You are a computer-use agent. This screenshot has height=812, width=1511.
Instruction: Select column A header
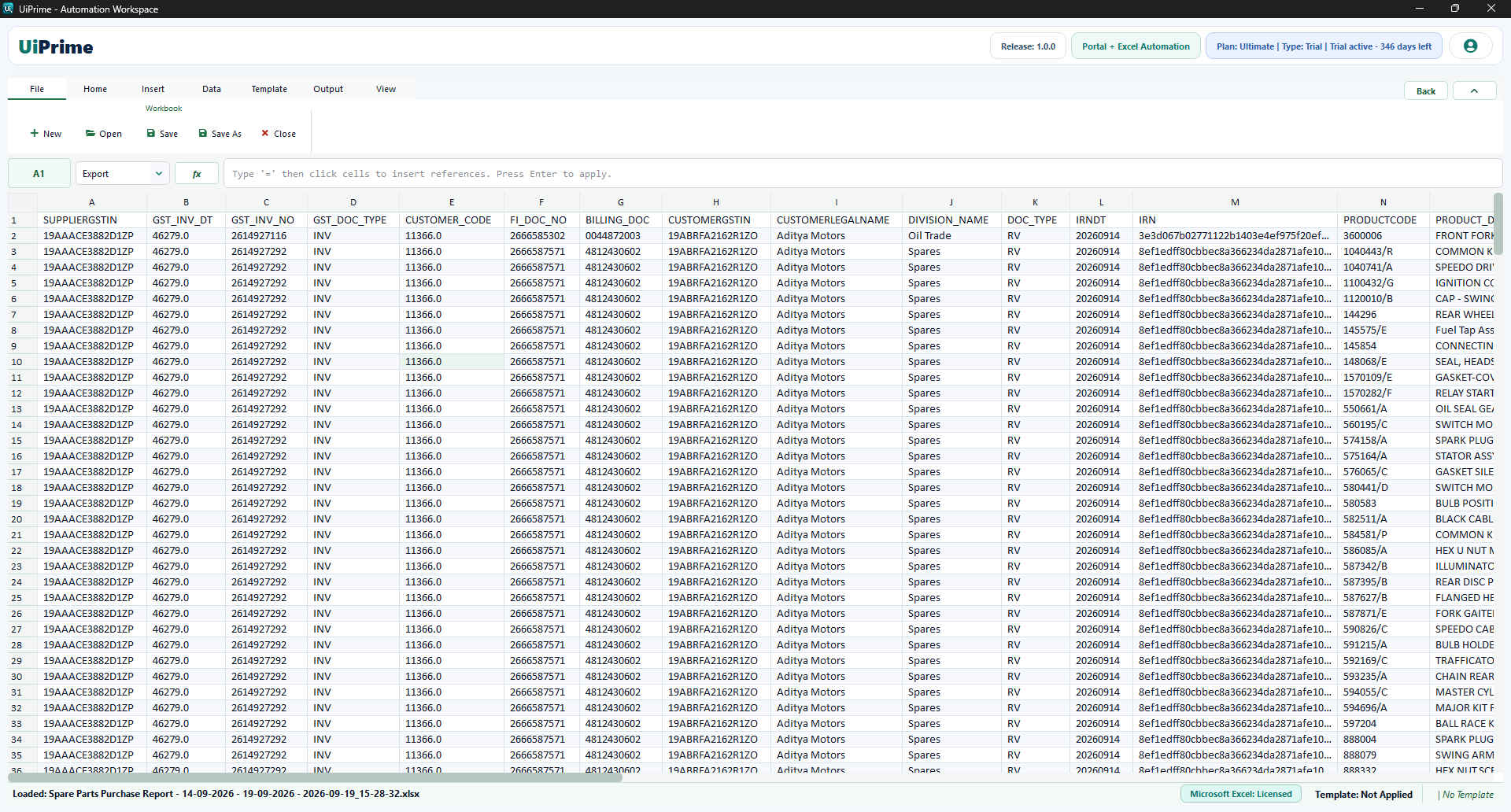(x=91, y=202)
